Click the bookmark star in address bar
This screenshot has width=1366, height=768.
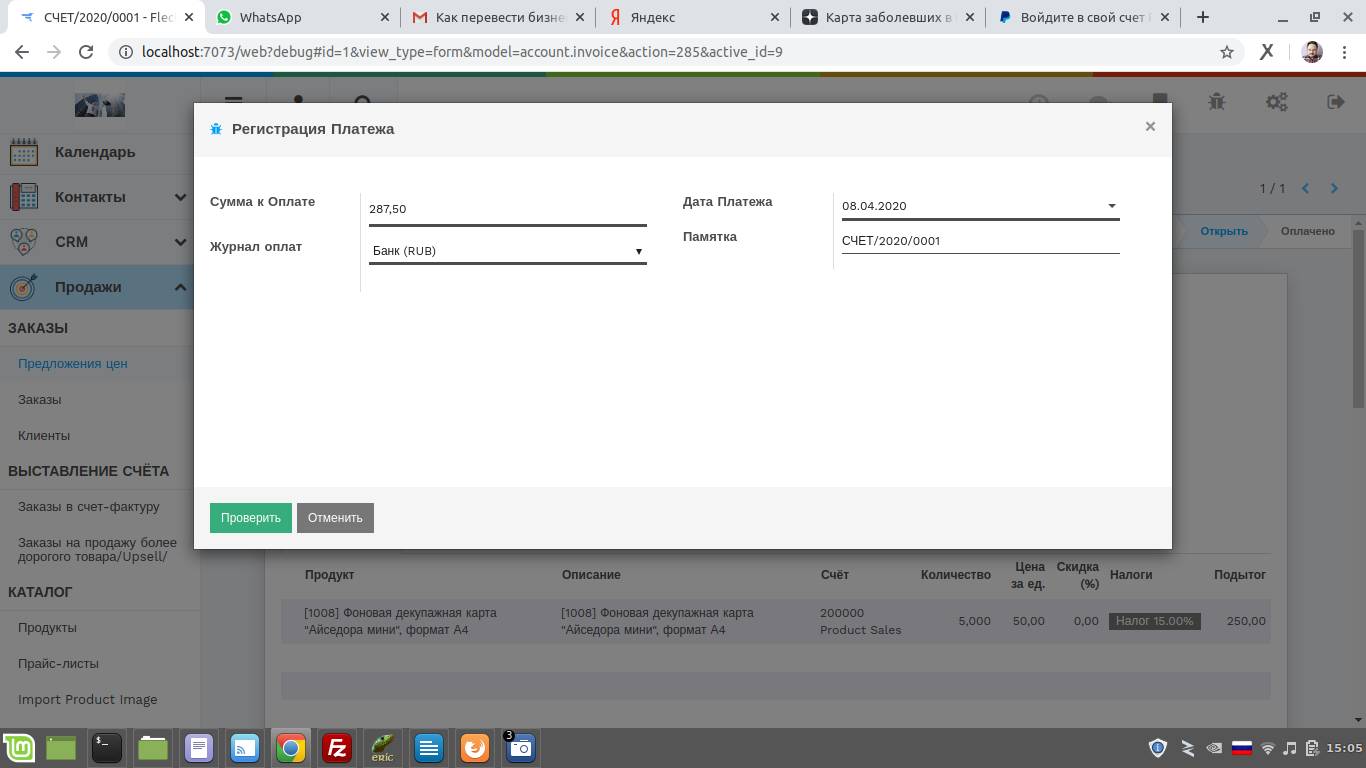(x=1226, y=52)
